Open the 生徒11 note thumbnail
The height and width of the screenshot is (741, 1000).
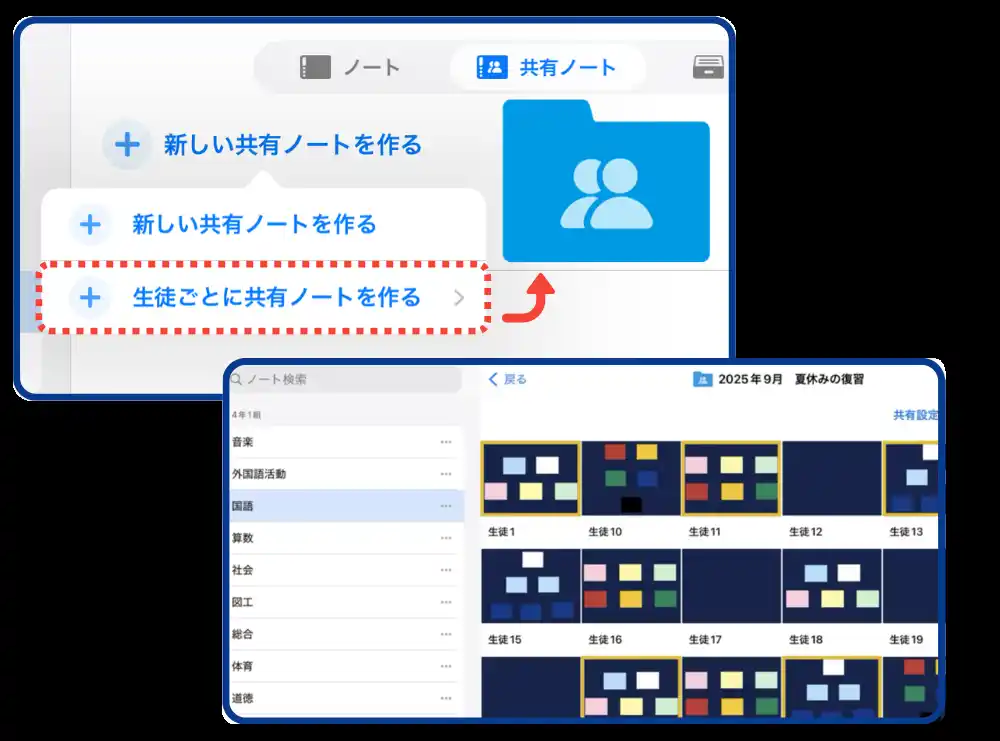tap(731, 478)
